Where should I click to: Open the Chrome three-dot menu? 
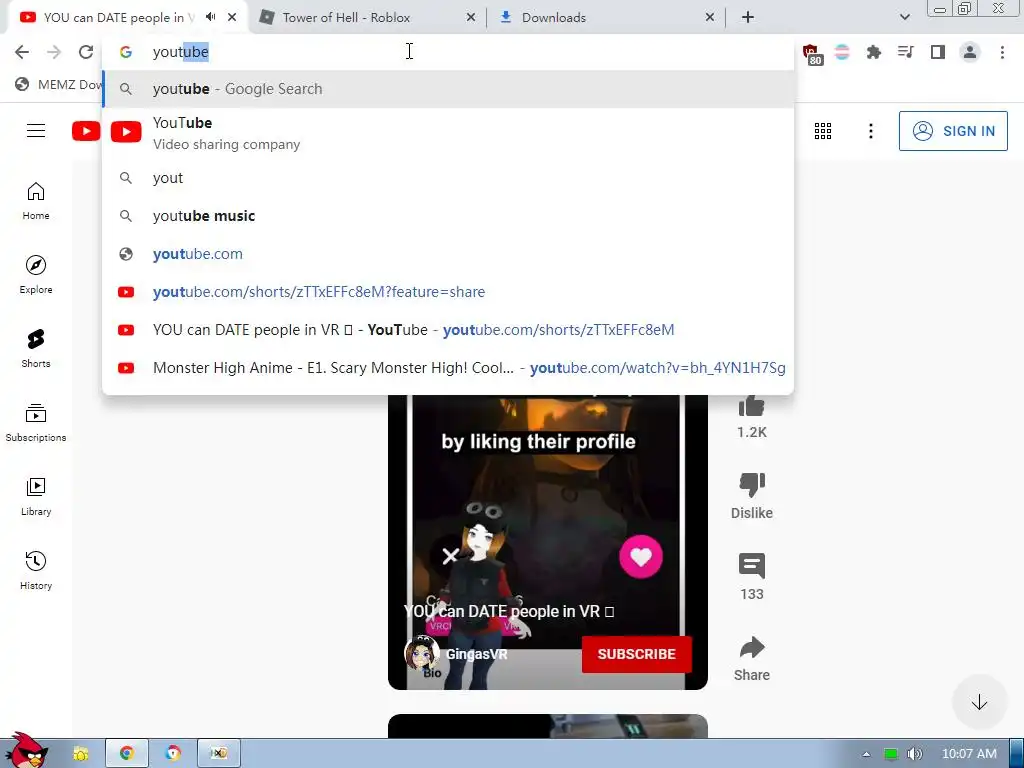(1002, 52)
